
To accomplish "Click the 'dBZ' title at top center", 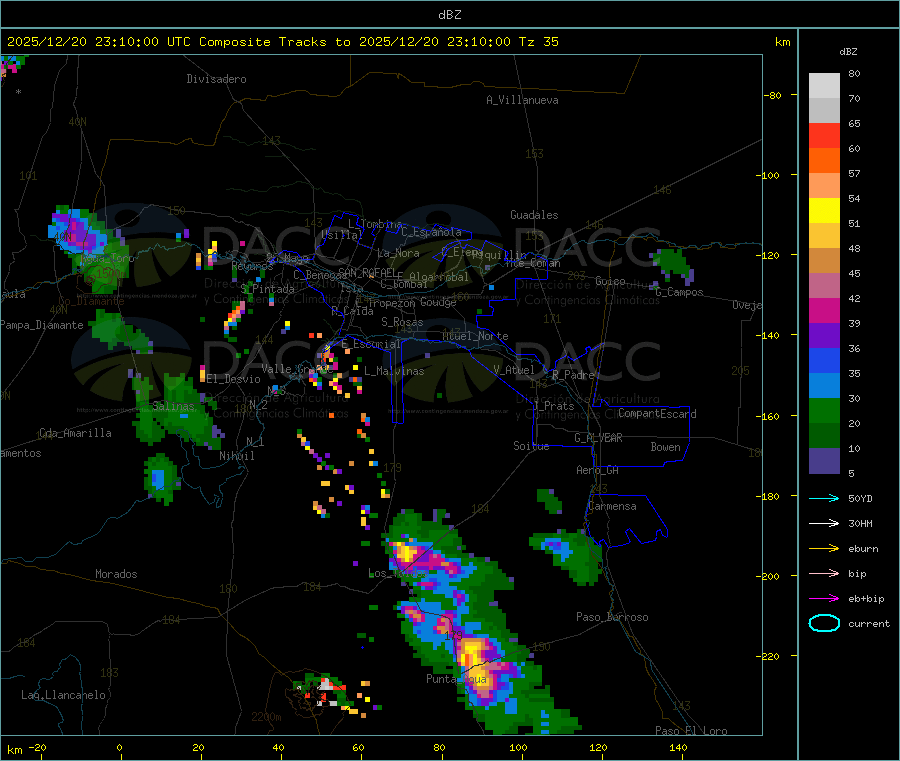I will click(449, 15).
